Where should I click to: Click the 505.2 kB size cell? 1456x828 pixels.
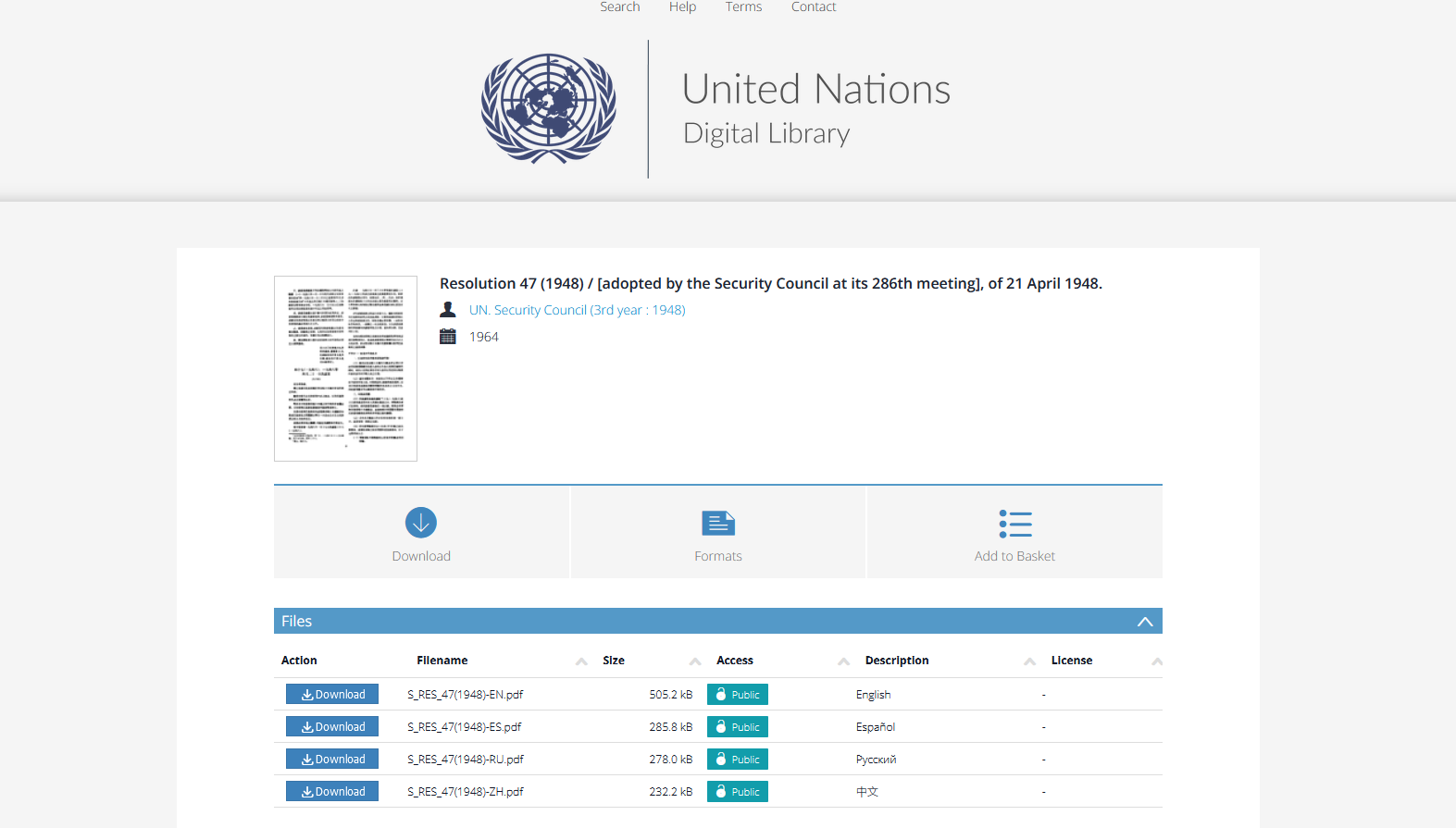click(671, 695)
